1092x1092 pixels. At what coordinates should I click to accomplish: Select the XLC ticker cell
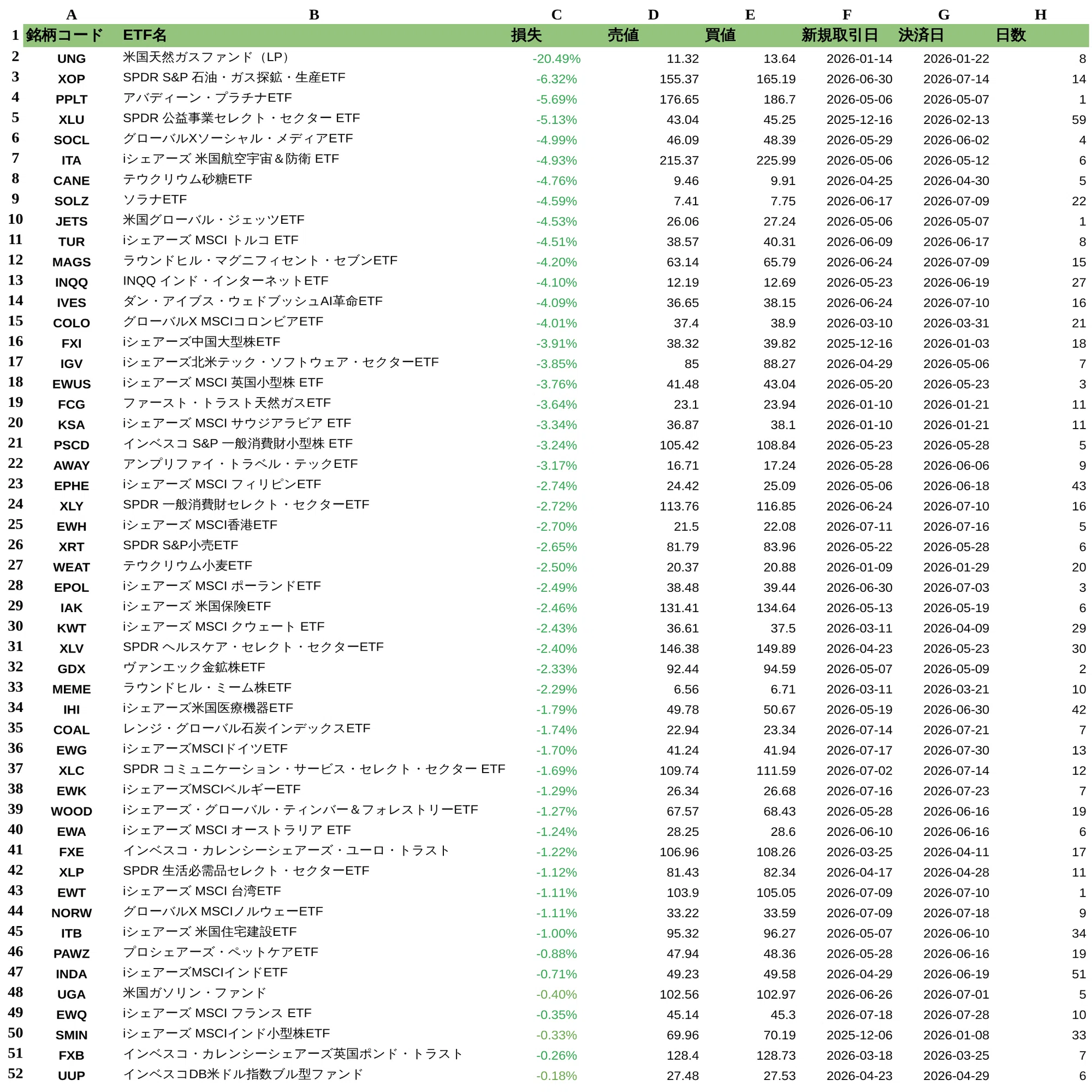pyautogui.click(x=71, y=770)
